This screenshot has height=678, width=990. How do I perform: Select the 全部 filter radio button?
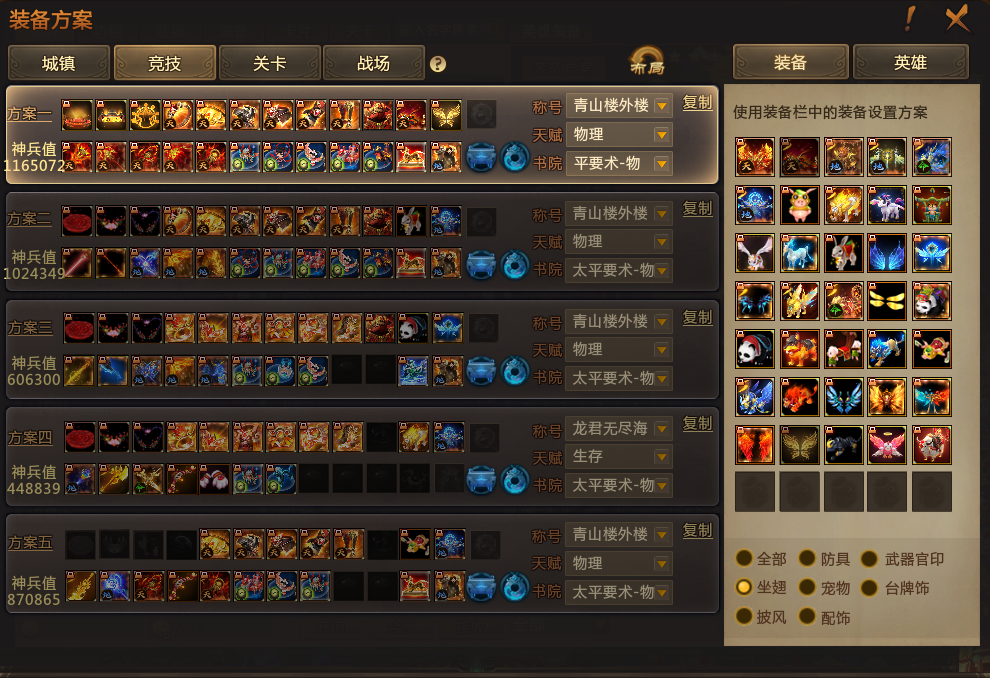(x=744, y=559)
